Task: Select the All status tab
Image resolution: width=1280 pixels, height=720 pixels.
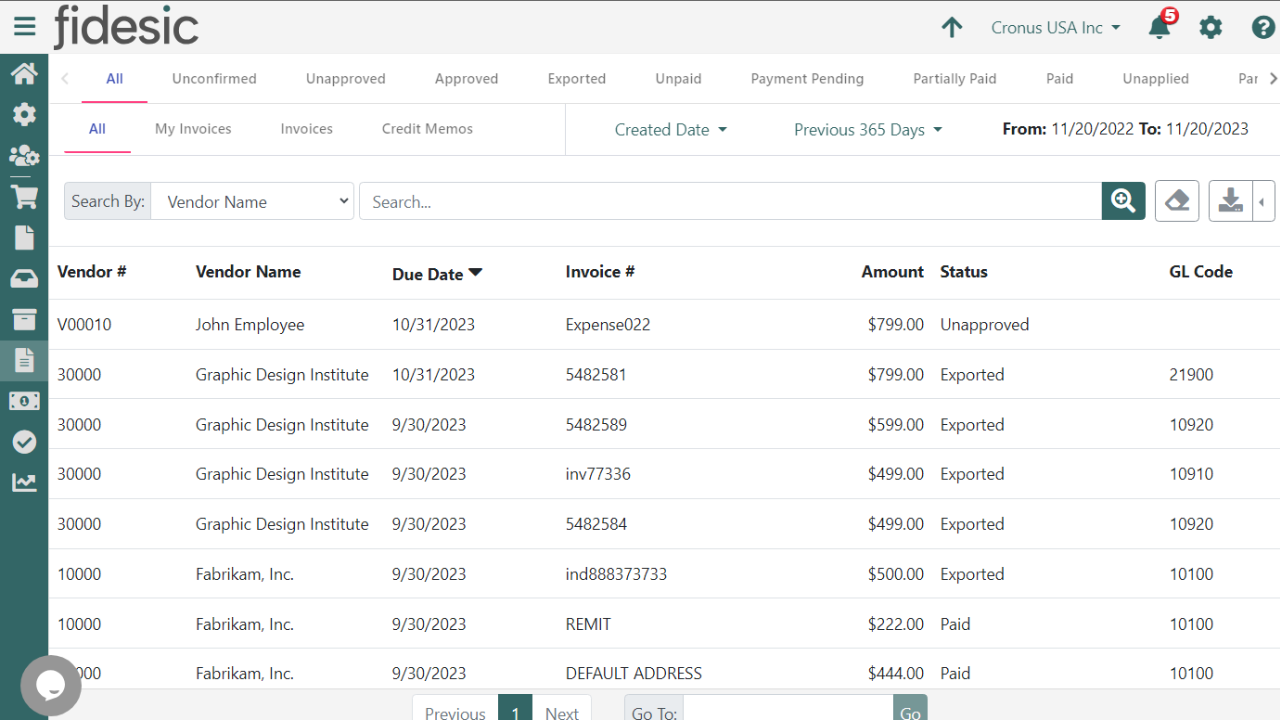Action: [115, 78]
